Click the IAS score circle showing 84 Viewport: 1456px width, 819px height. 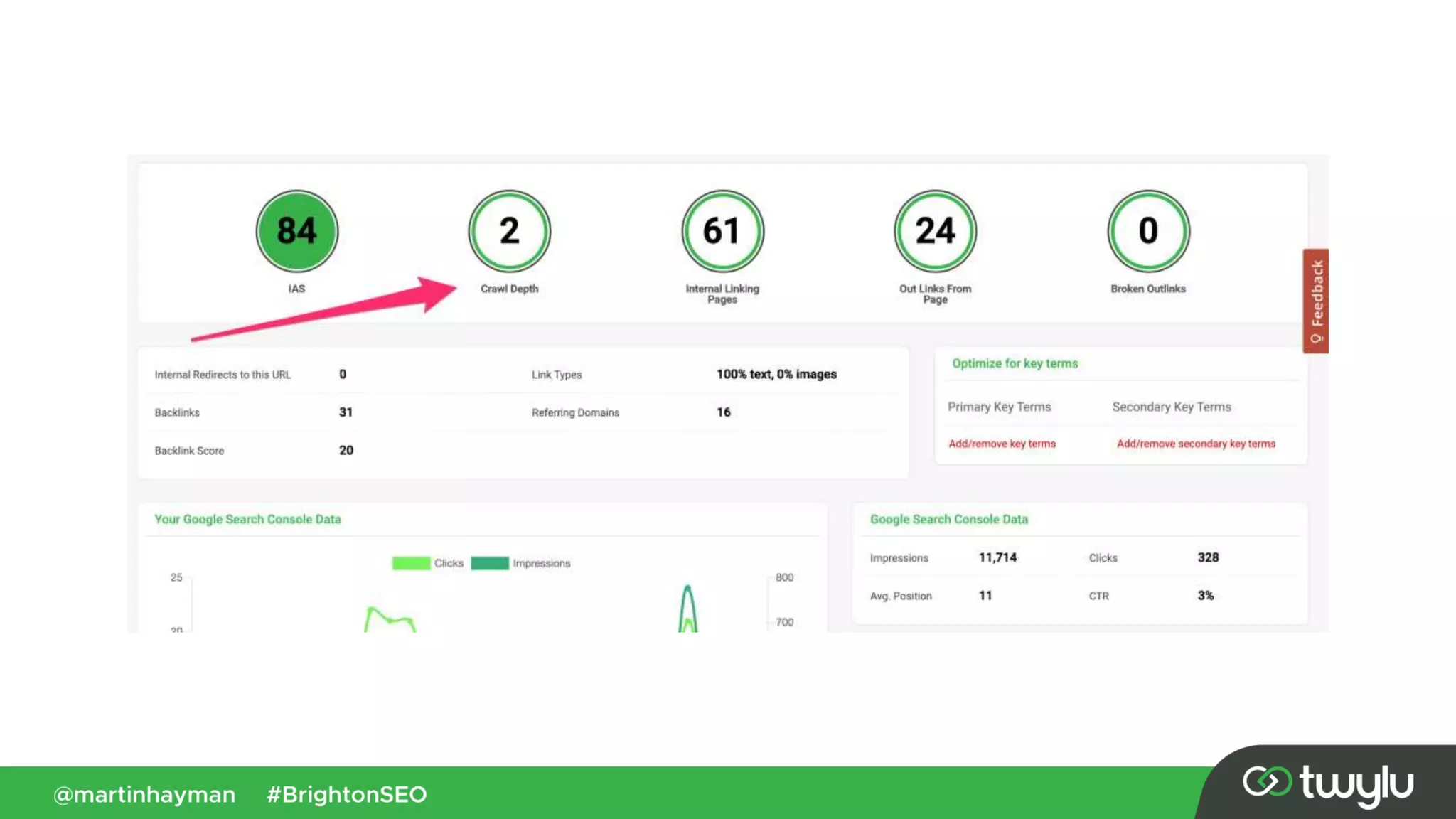[296, 231]
